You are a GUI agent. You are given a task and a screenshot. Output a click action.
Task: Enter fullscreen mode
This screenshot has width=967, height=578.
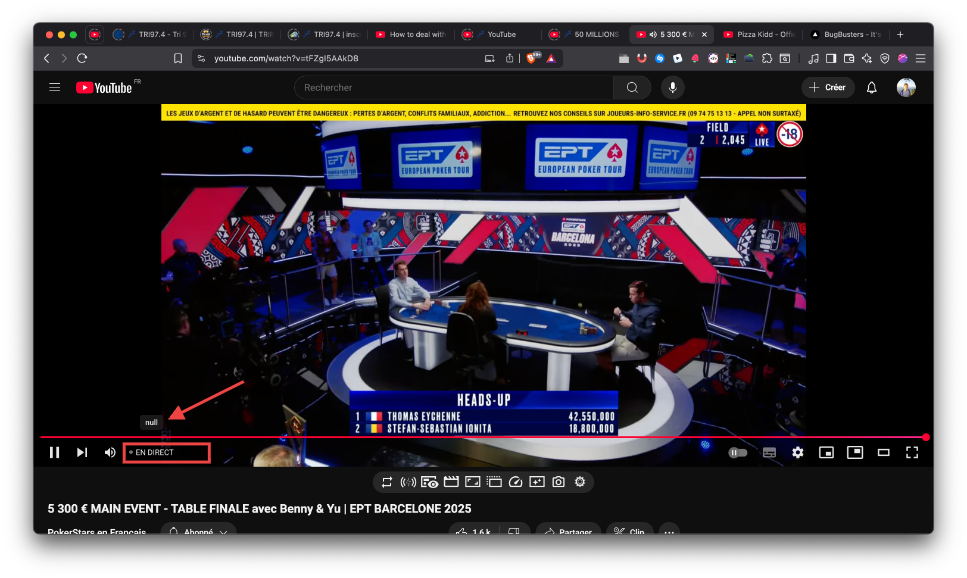[911, 452]
